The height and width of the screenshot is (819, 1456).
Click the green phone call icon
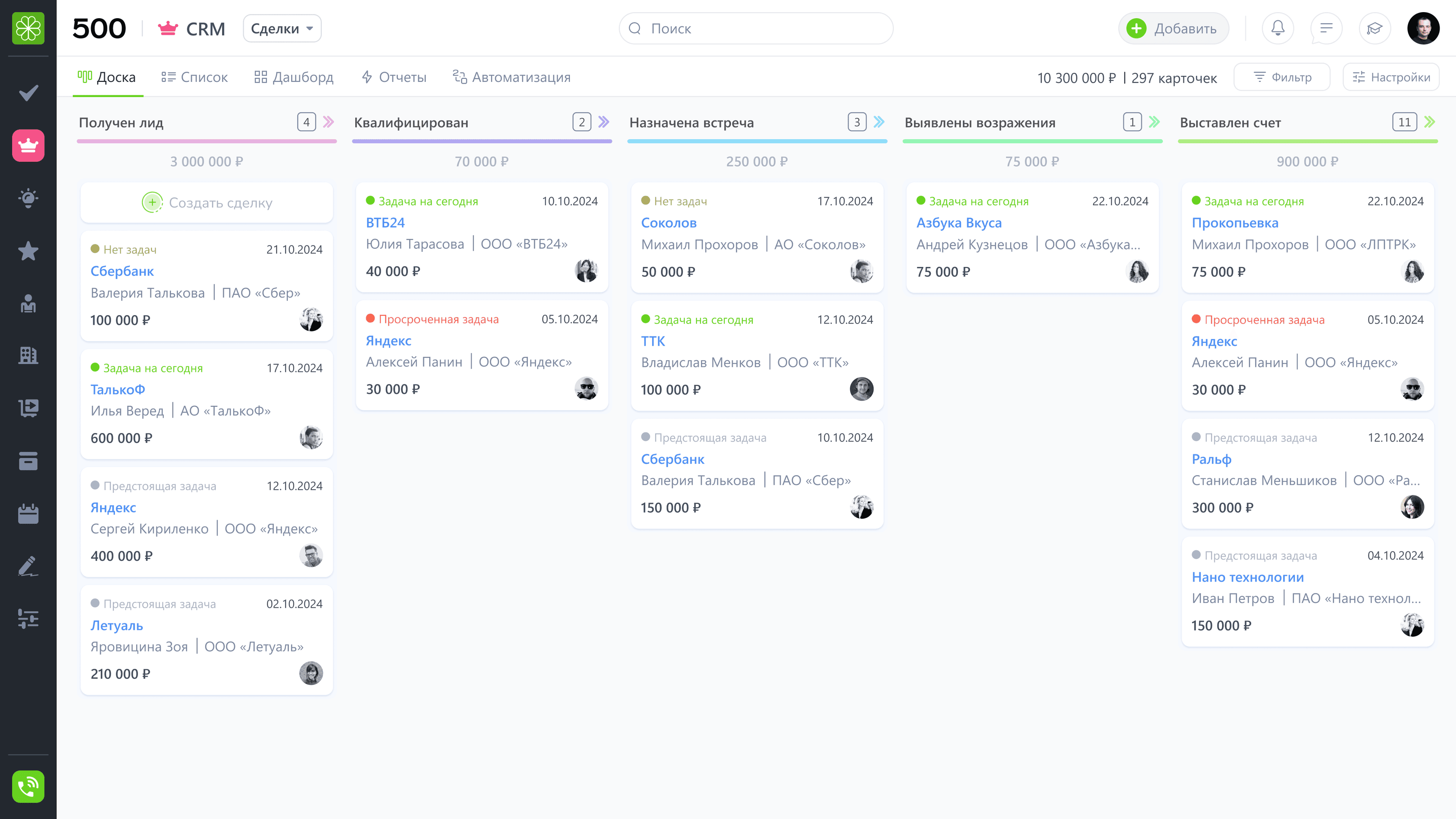28,786
